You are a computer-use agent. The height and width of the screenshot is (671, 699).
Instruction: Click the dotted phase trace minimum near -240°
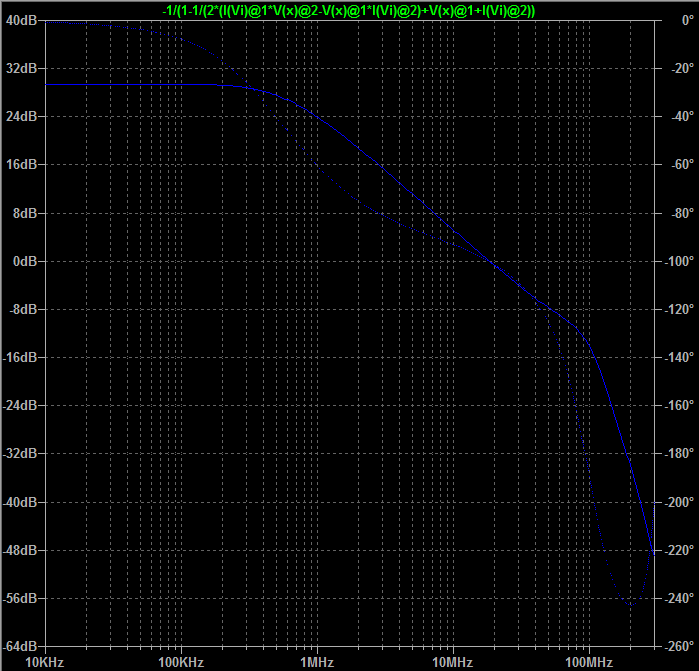[631, 605]
